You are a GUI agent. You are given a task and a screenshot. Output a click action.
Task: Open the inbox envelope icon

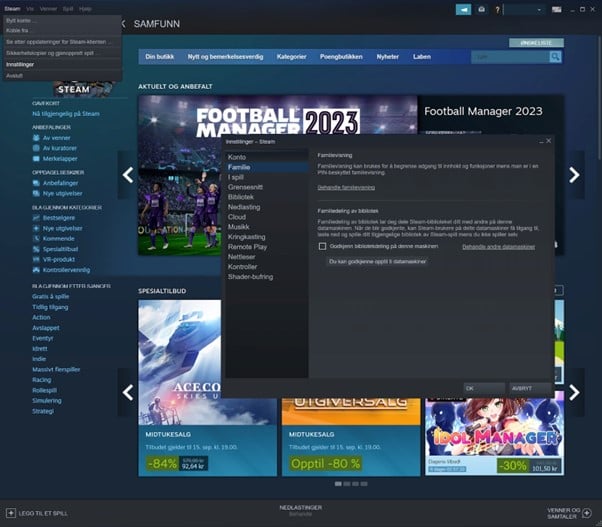coord(481,10)
